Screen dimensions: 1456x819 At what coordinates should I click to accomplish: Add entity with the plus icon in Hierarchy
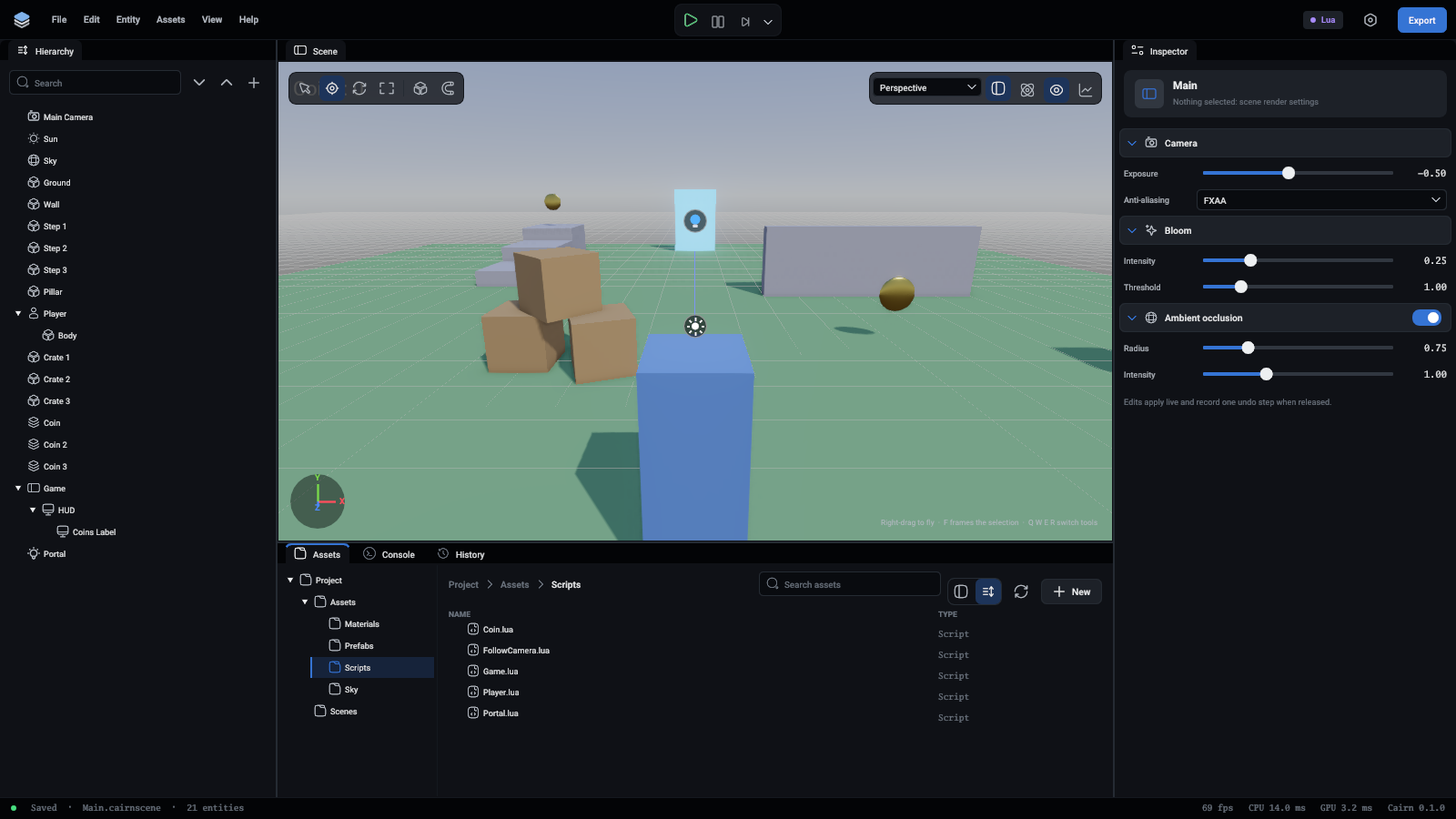click(254, 83)
